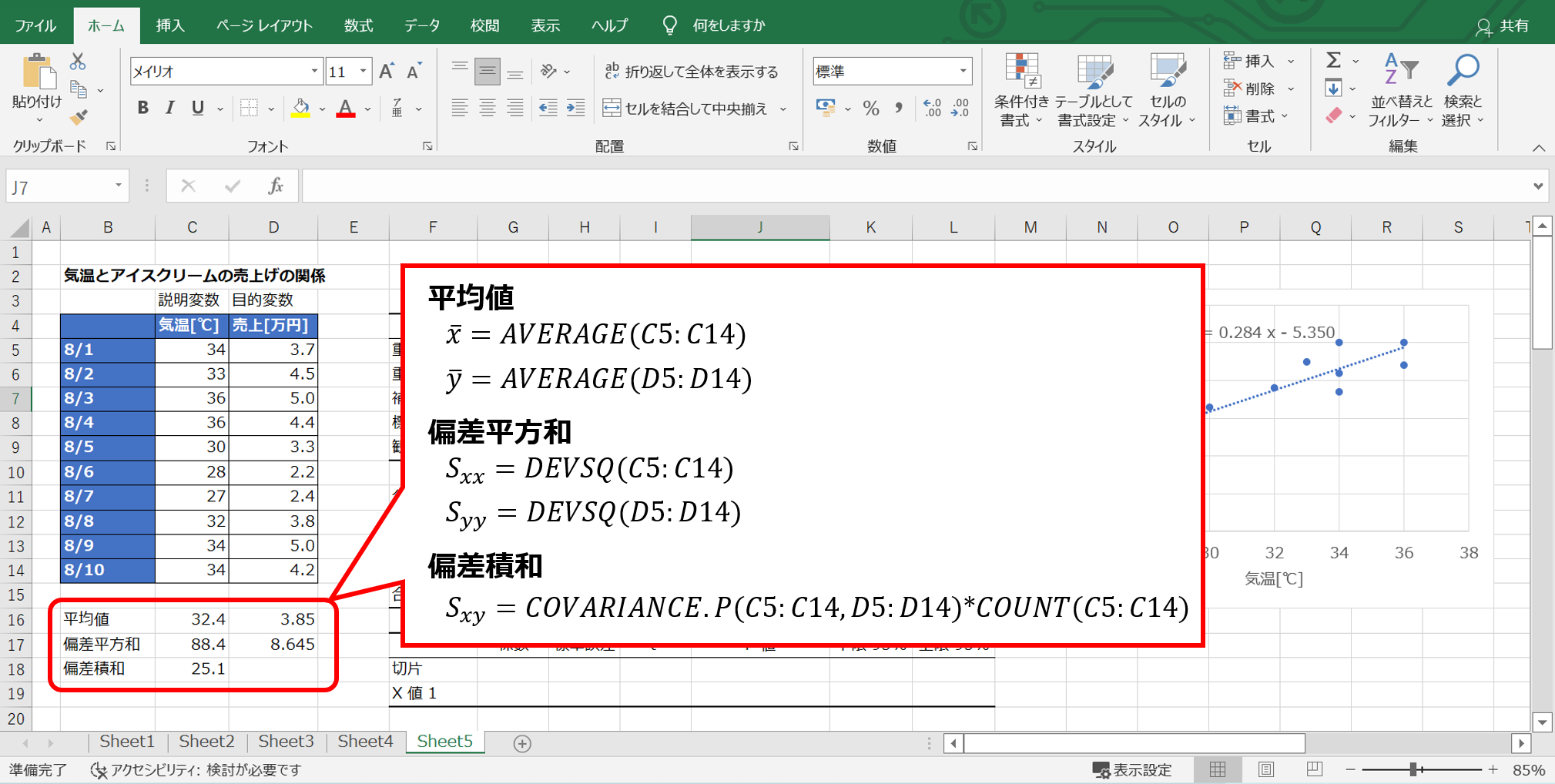The height and width of the screenshot is (784, 1555).
Task: Click the Percent Style icon
Action: click(871, 109)
